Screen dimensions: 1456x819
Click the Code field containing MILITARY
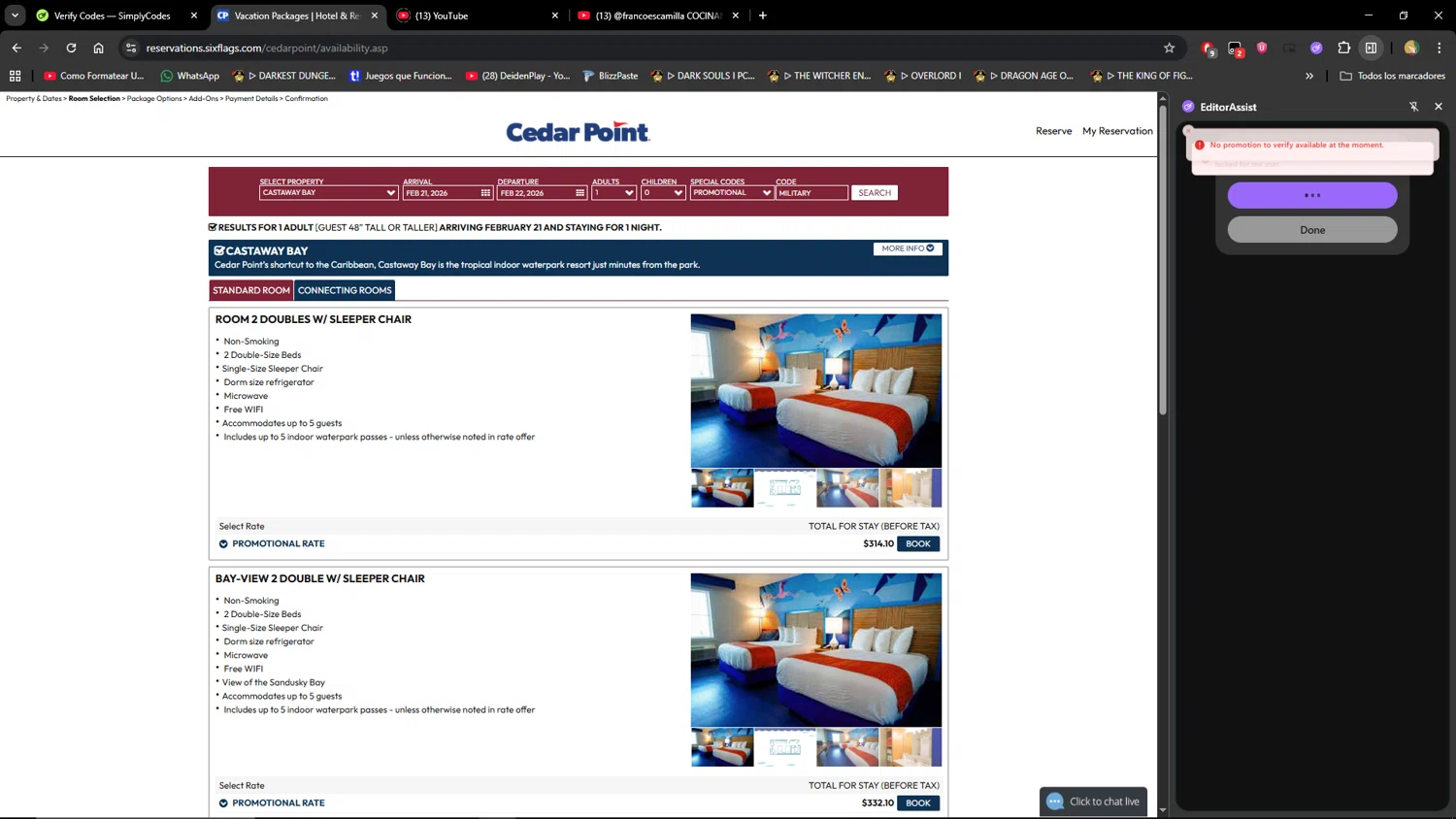coord(811,193)
